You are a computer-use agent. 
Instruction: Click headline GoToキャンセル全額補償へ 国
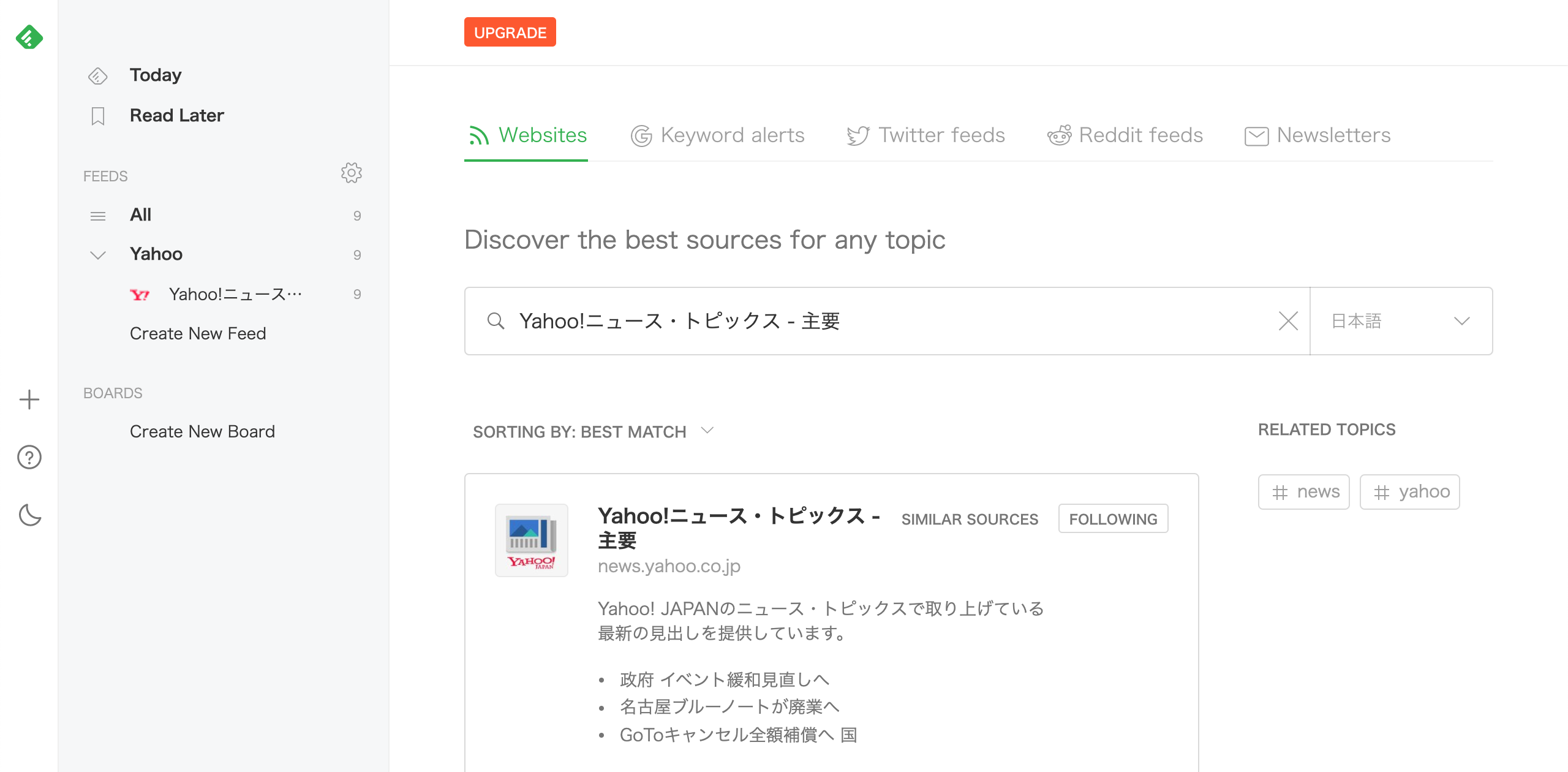point(738,735)
